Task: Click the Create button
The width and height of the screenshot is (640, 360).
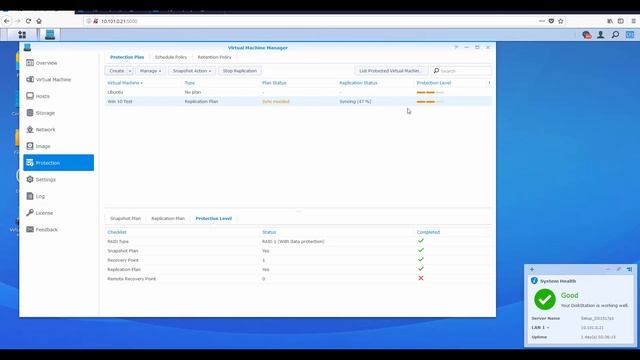Action: [x=116, y=71]
